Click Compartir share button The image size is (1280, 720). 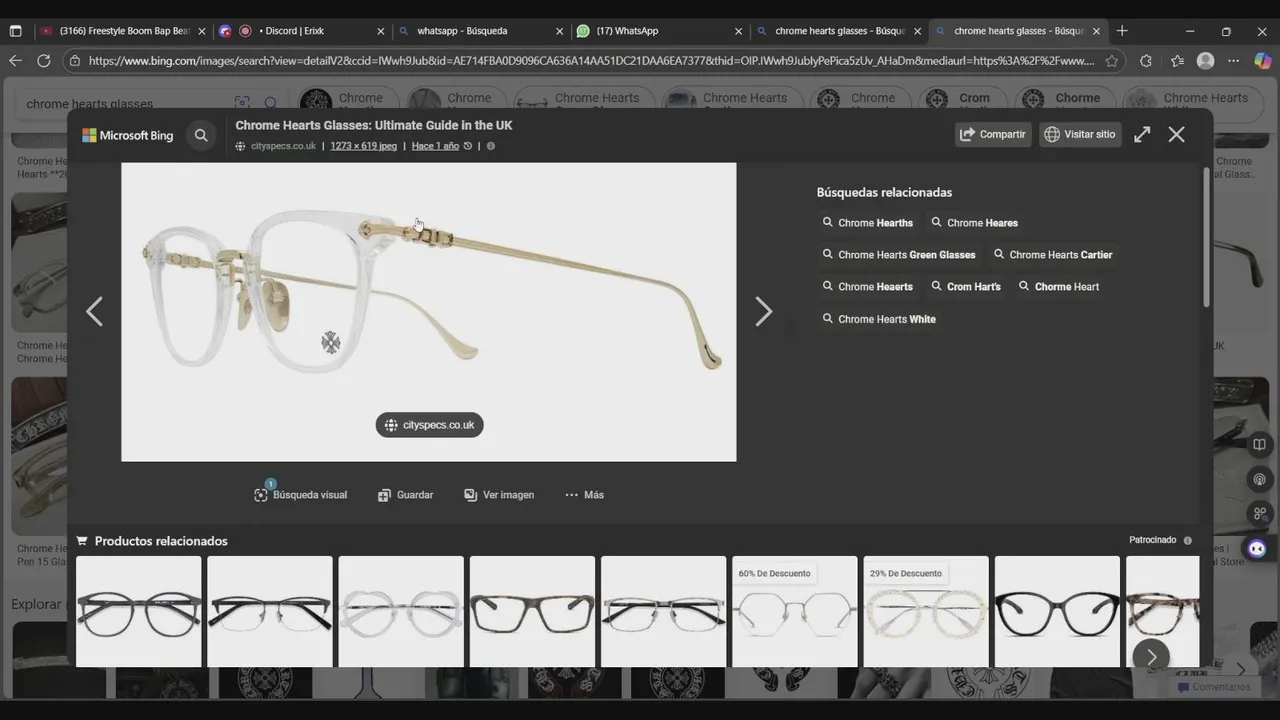click(x=993, y=134)
